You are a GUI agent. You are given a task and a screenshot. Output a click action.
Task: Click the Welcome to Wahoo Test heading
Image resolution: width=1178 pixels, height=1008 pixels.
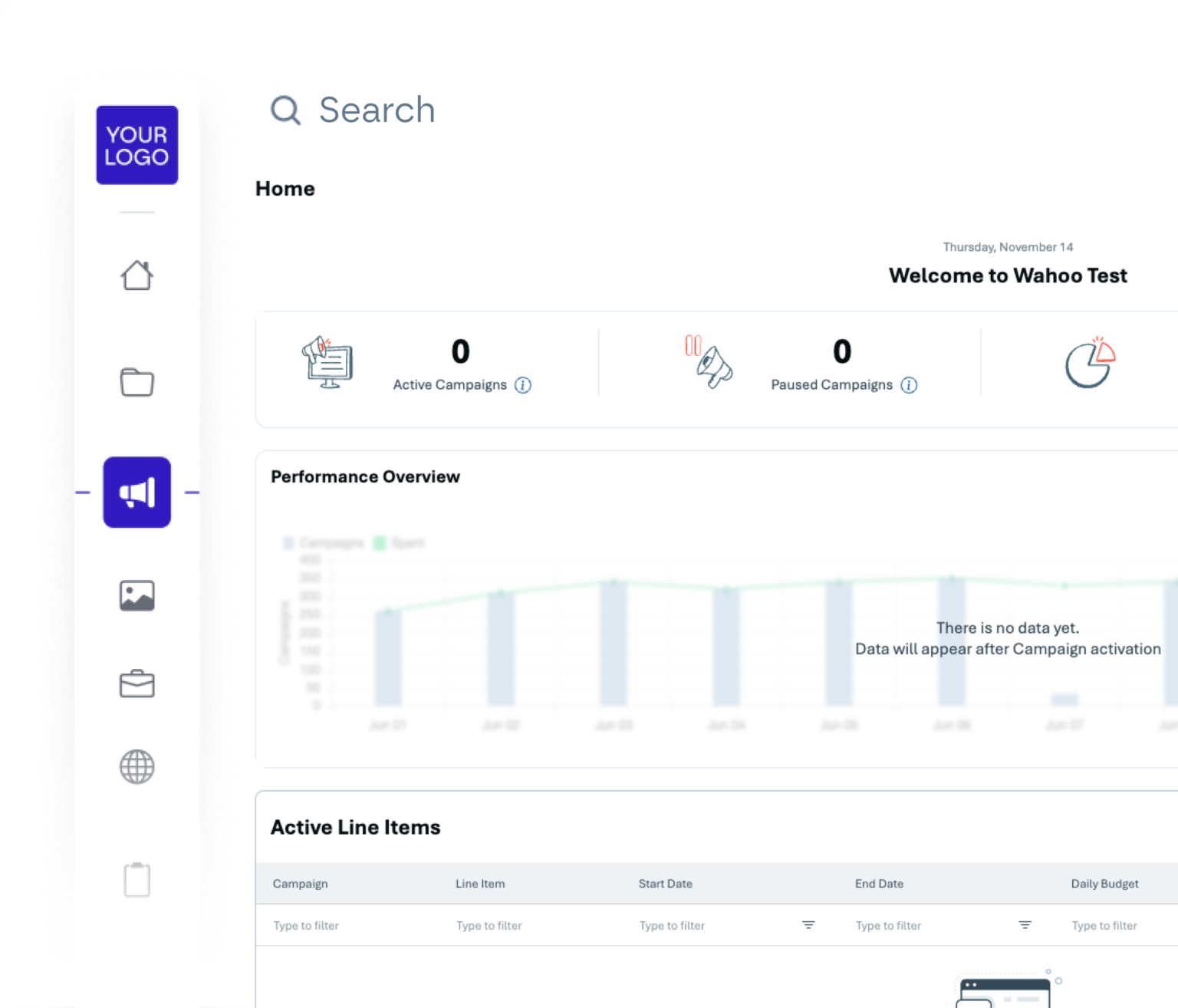1007,275
